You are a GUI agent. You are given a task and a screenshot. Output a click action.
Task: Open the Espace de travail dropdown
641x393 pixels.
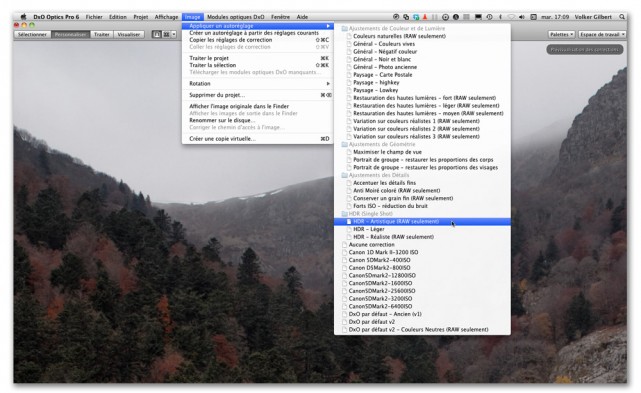pos(602,34)
